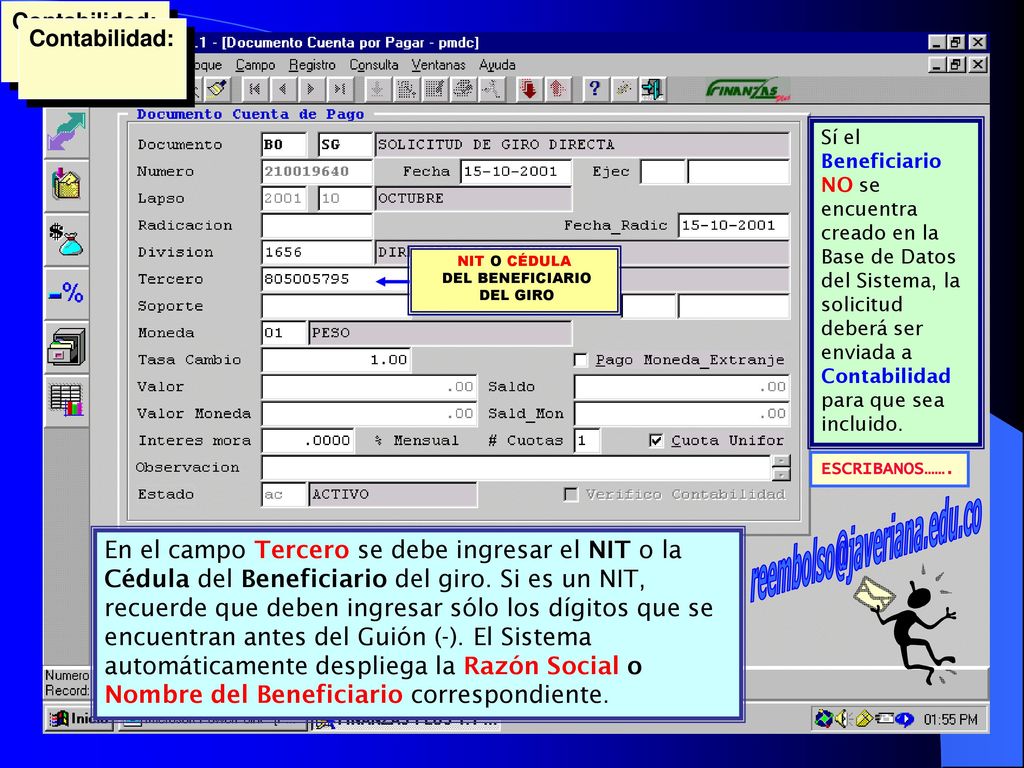Viewport: 1024px width, 768px height.
Task: Click the Fecha date field
Action: point(515,172)
